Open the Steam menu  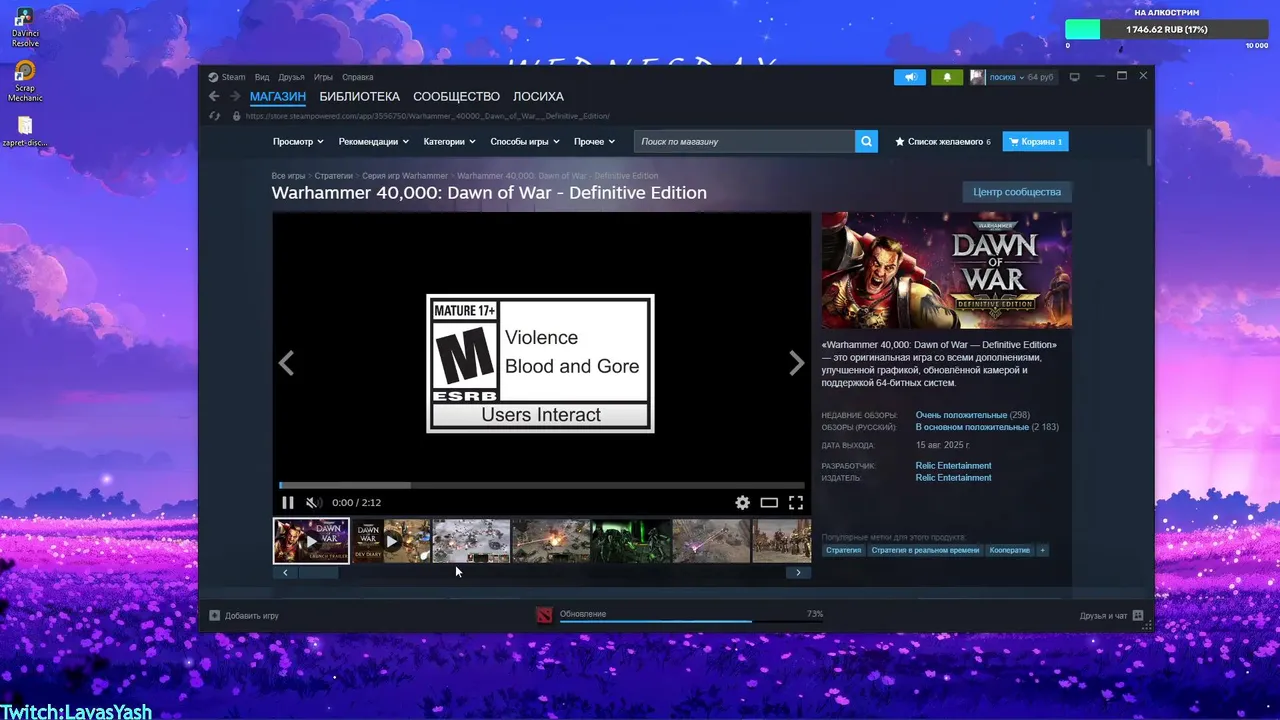(227, 77)
